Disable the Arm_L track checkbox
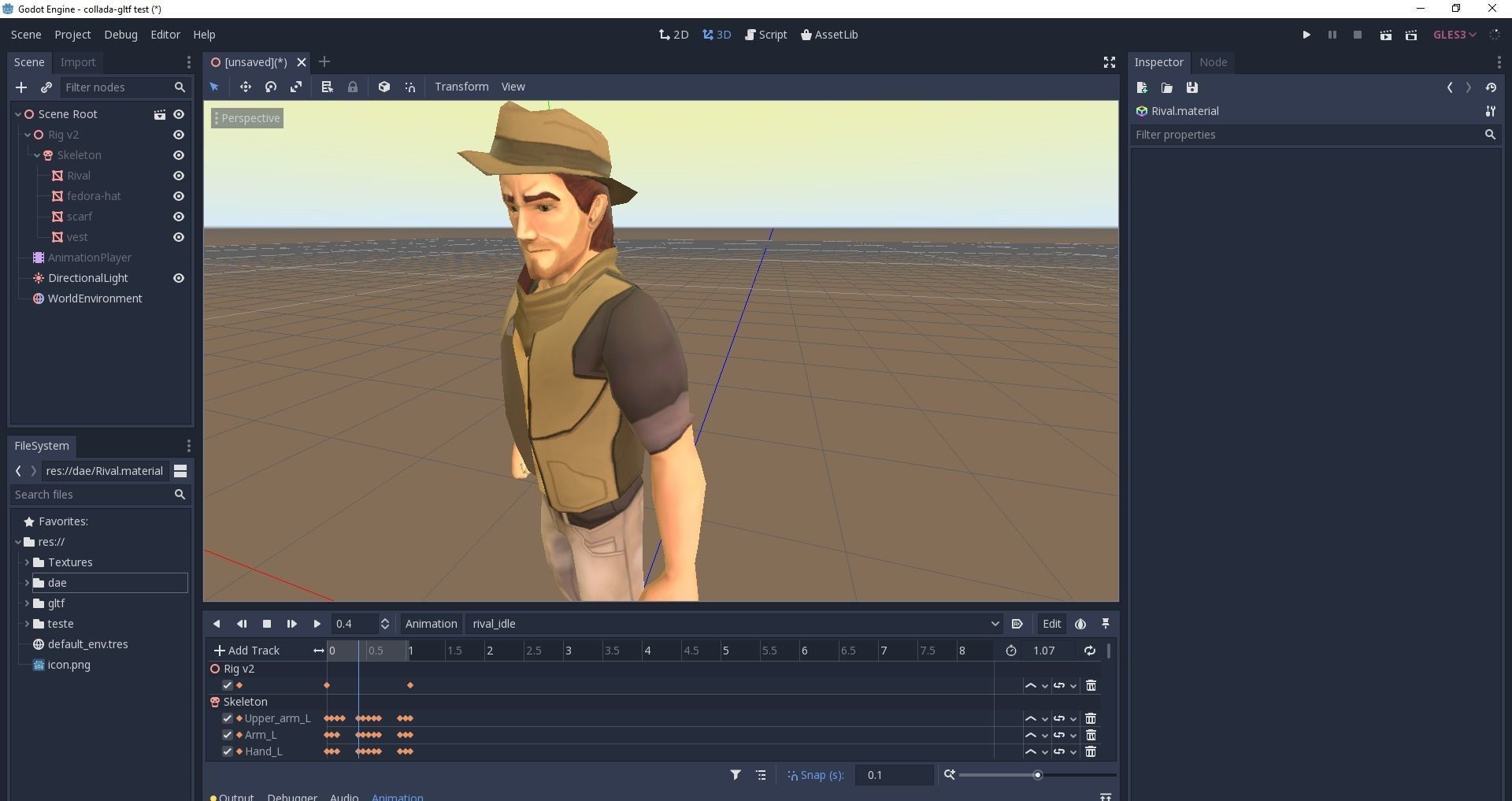The image size is (1512, 801). 228,735
